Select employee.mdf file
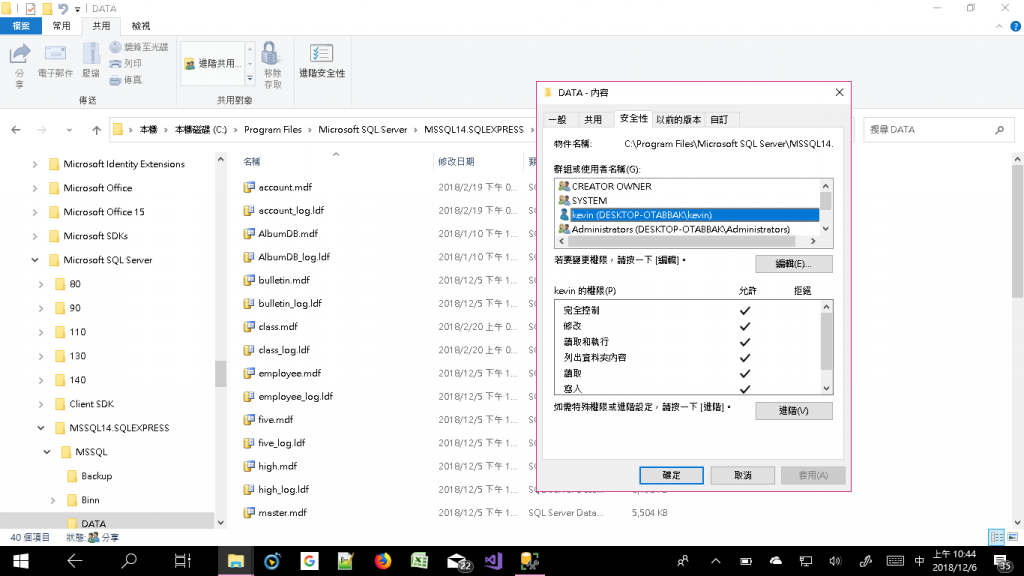 (289, 374)
